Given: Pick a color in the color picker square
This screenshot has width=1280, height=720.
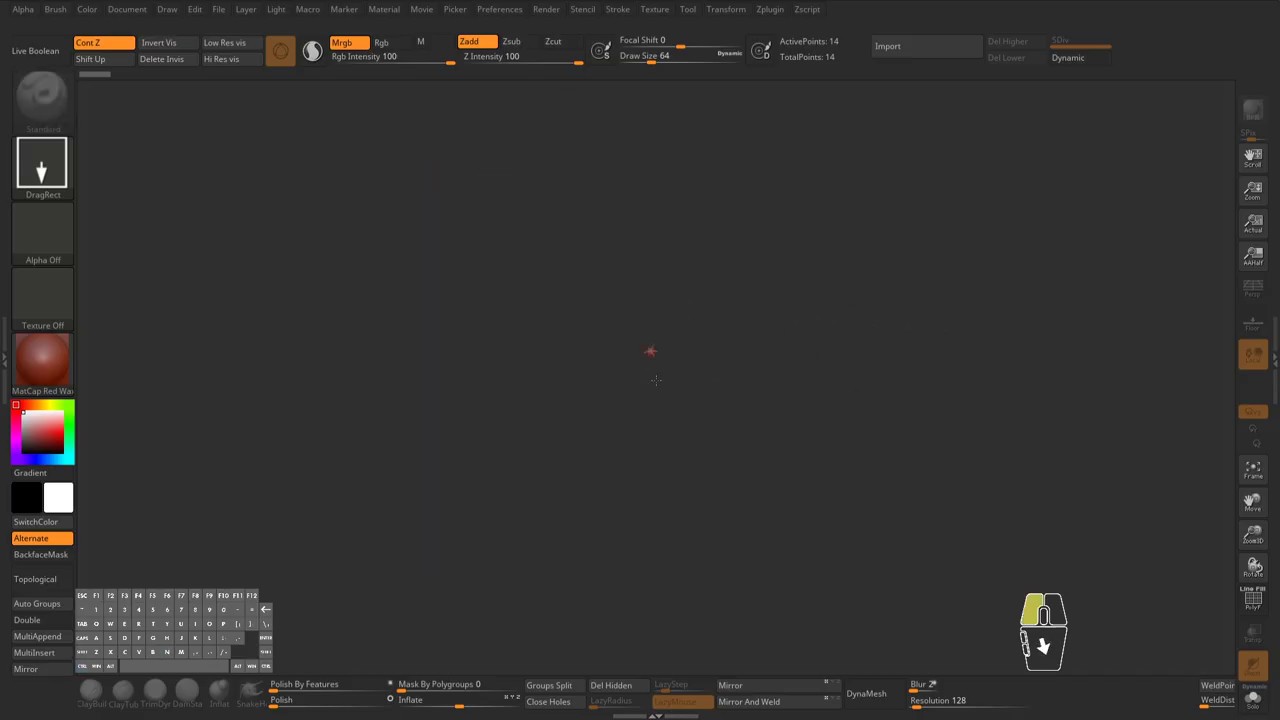Looking at the screenshot, I should pyautogui.click(x=43, y=432).
